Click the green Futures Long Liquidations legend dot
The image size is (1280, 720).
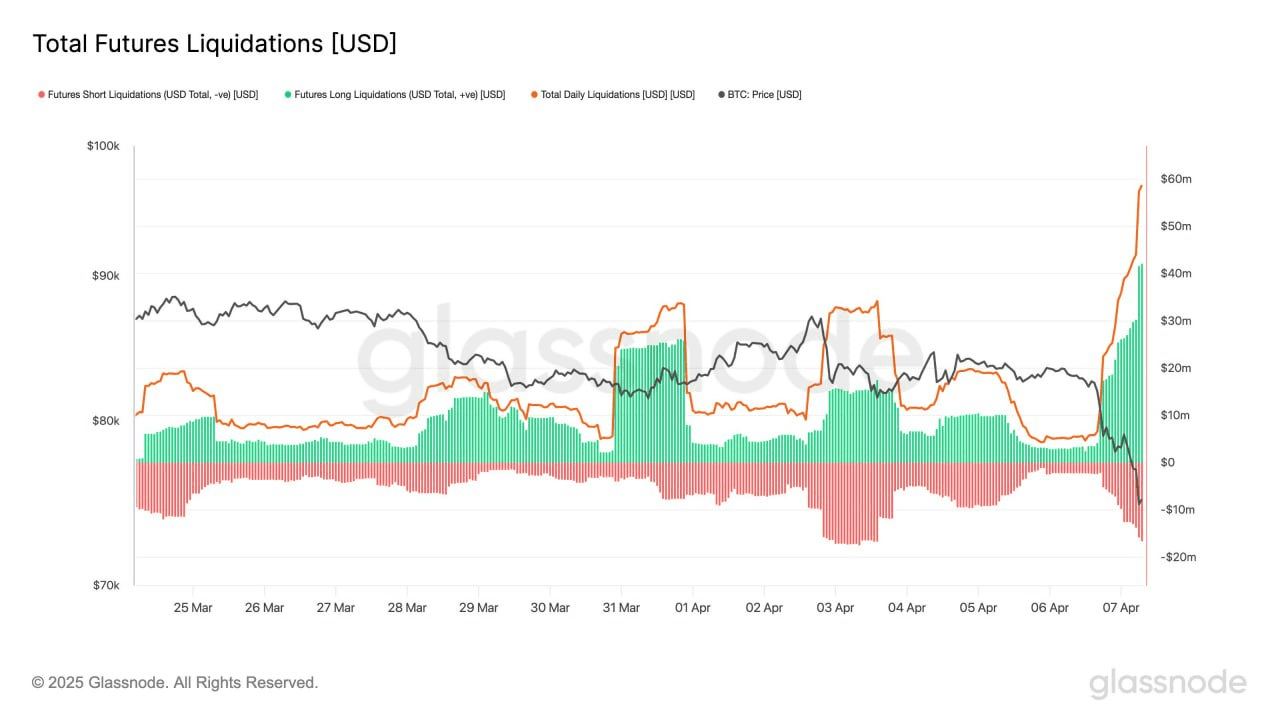click(288, 95)
